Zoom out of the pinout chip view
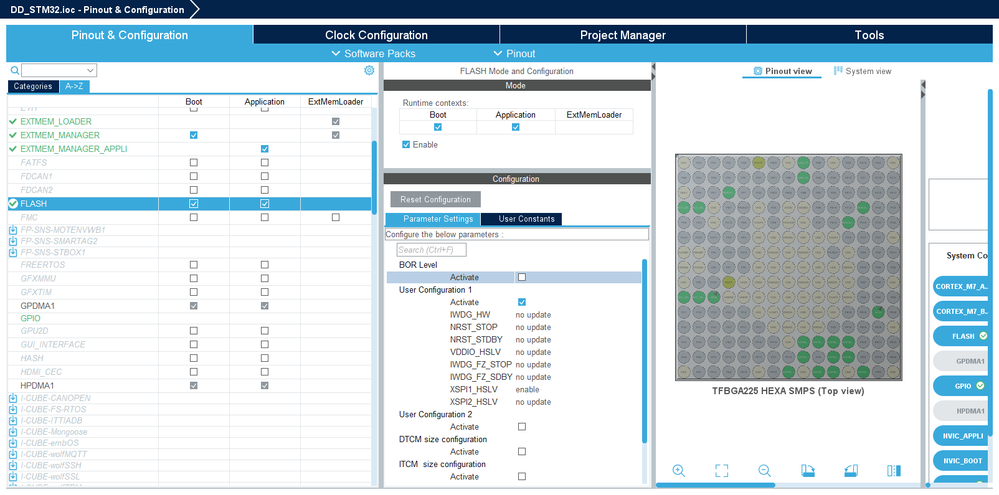The width and height of the screenshot is (999, 495). point(765,471)
